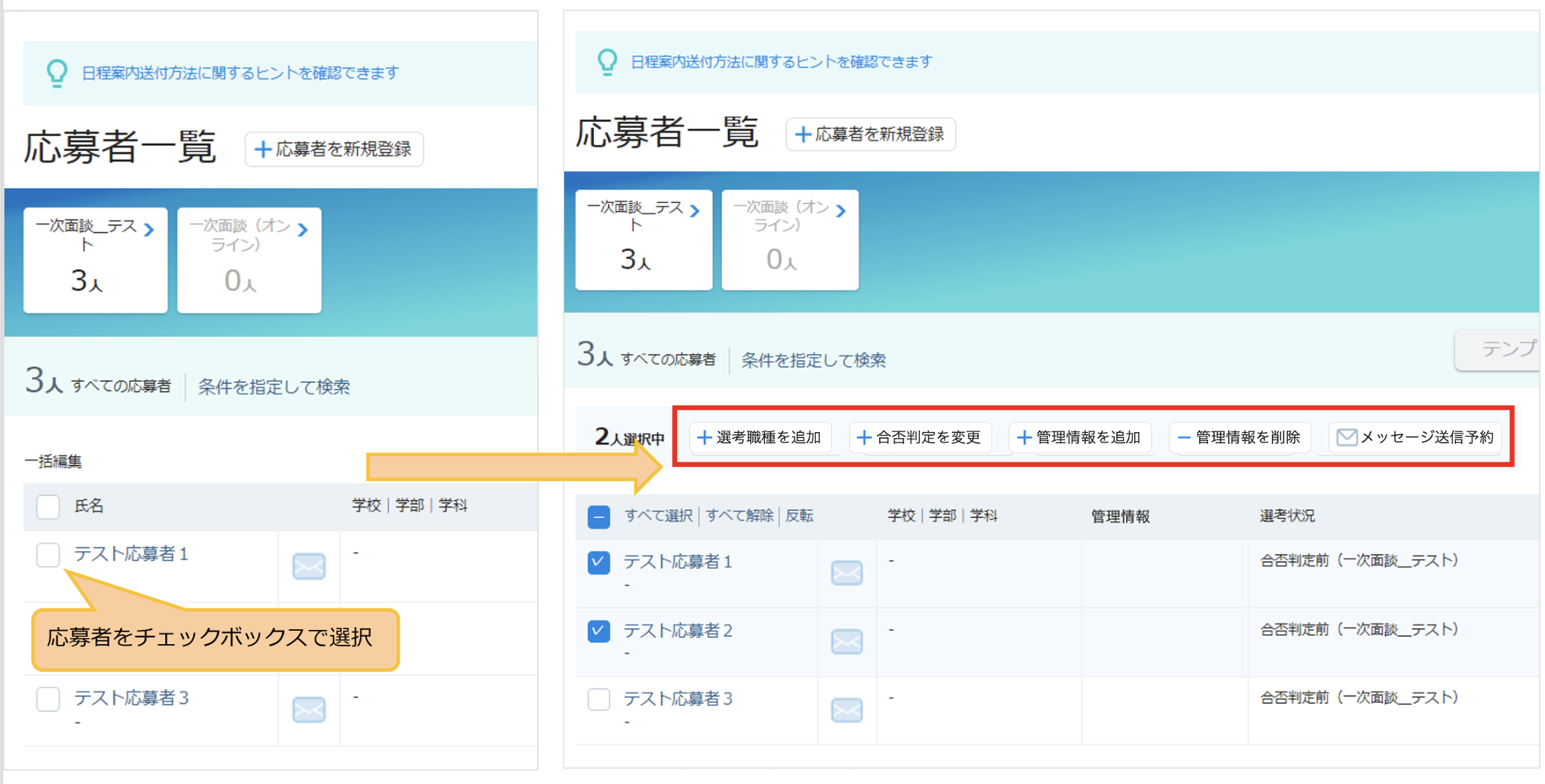Click 2人選択中 selection count text
Image resolution: width=1545 pixels, height=784 pixels.
(630, 437)
